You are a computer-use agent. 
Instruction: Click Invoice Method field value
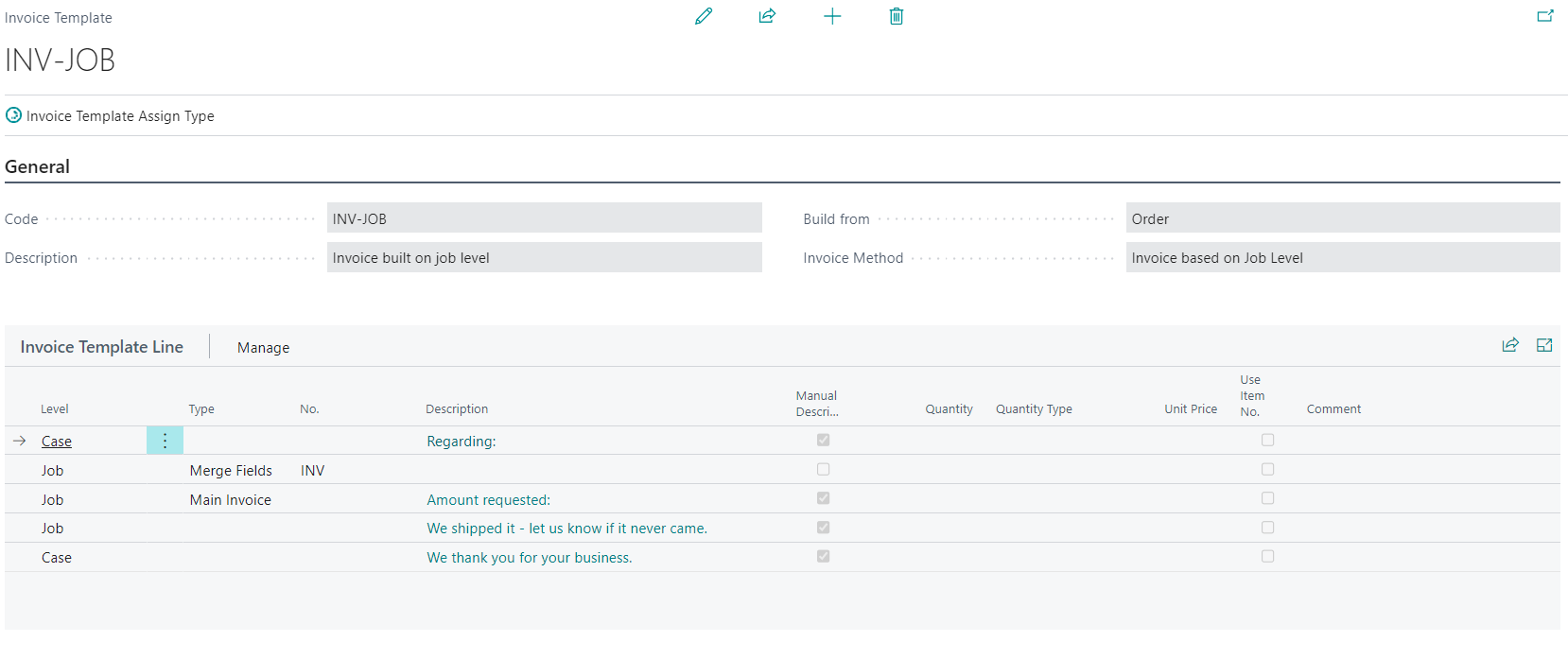1343,257
